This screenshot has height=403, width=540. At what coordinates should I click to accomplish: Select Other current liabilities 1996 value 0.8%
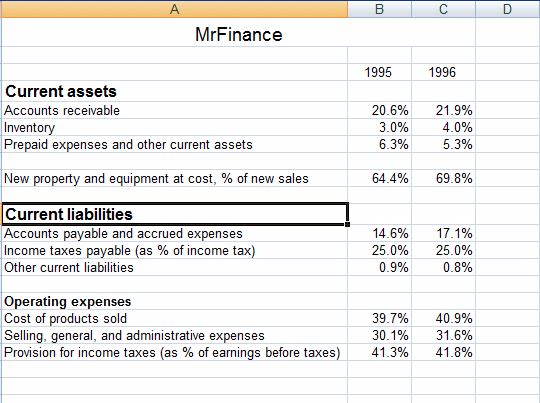pos(444,267)
